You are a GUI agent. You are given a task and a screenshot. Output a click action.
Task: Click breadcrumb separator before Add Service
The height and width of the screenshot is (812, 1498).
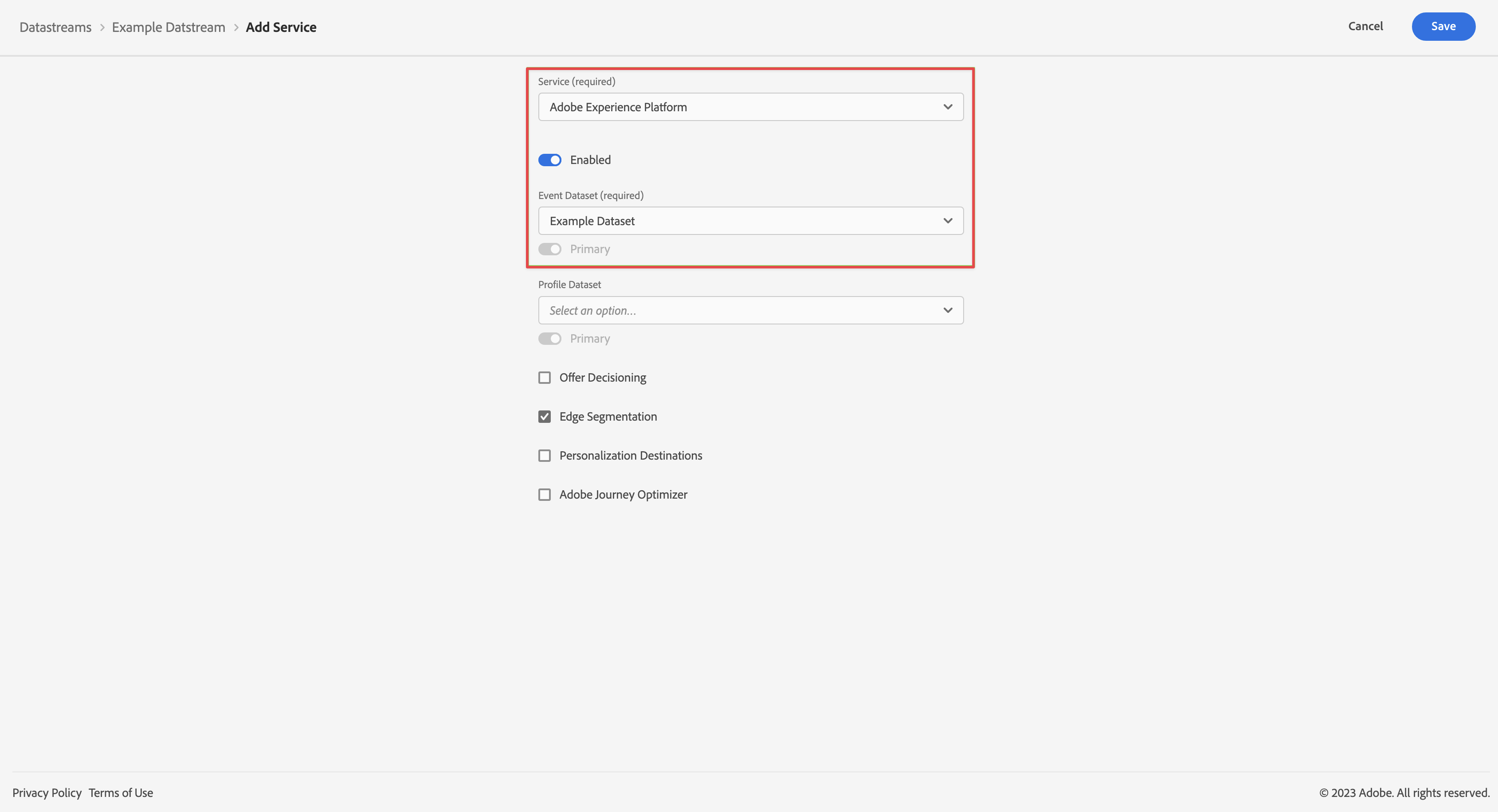point(236,27)
